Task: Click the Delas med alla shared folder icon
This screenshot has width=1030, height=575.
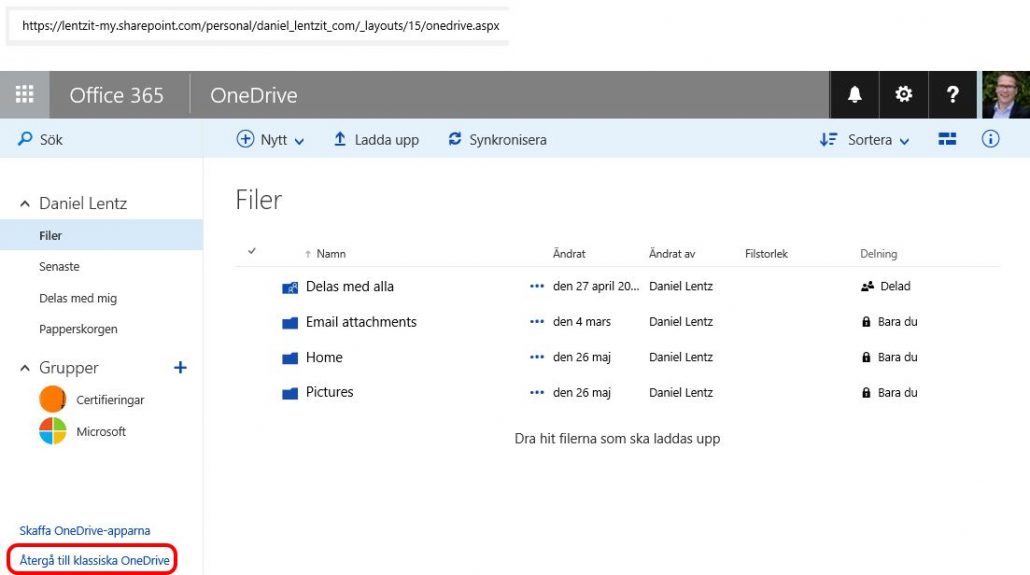Action: (x=290, y=287)
